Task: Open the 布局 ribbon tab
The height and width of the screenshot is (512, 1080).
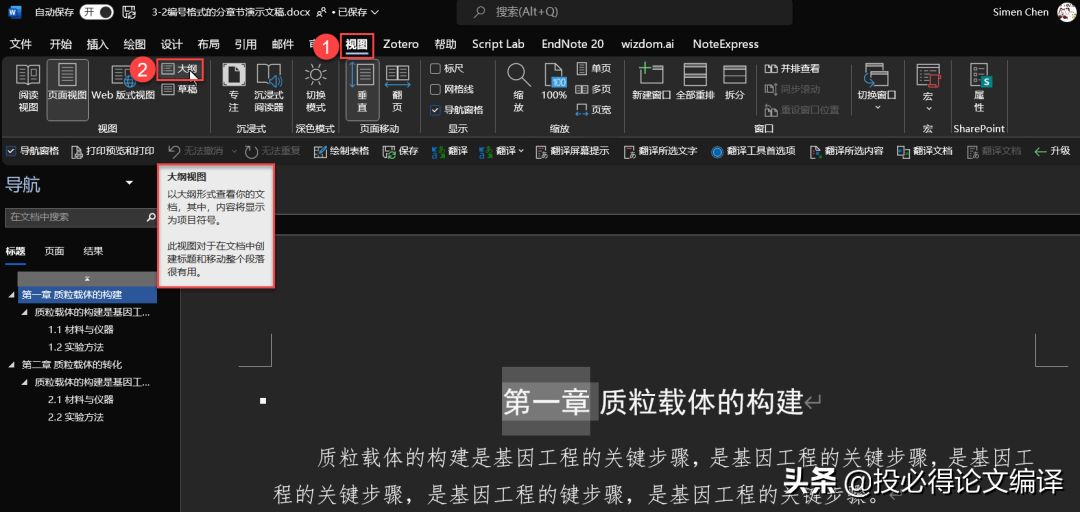Action: click(208, 44)
